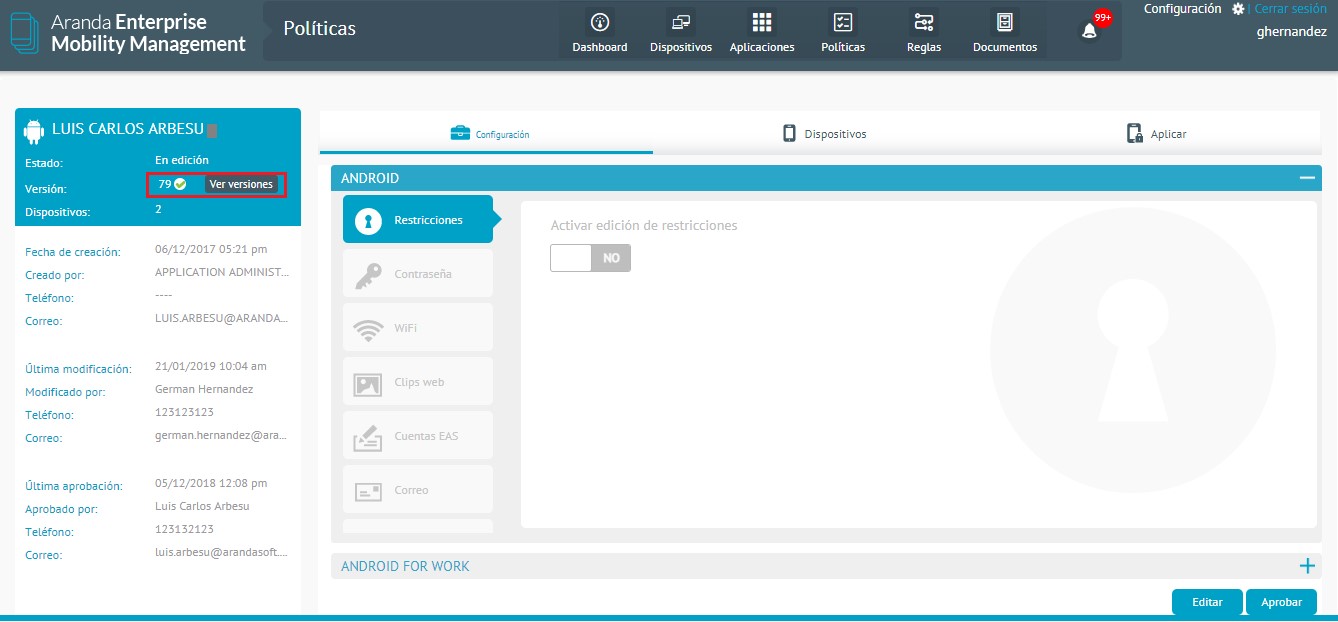Select the WiFi policy category
Screen dimensions: 1338x622
[418, 328]
